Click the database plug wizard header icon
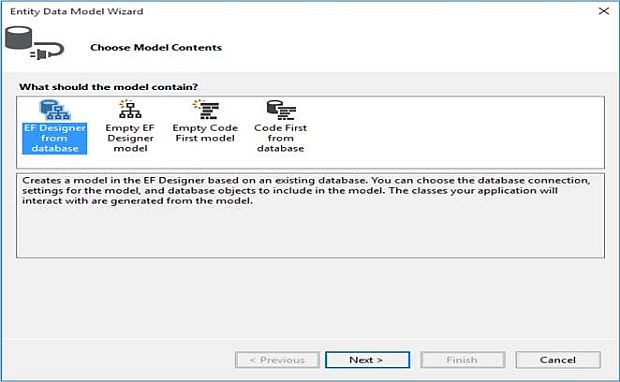Image resolution: width=620 pixels, height=382 pixels. click(34, 43)
